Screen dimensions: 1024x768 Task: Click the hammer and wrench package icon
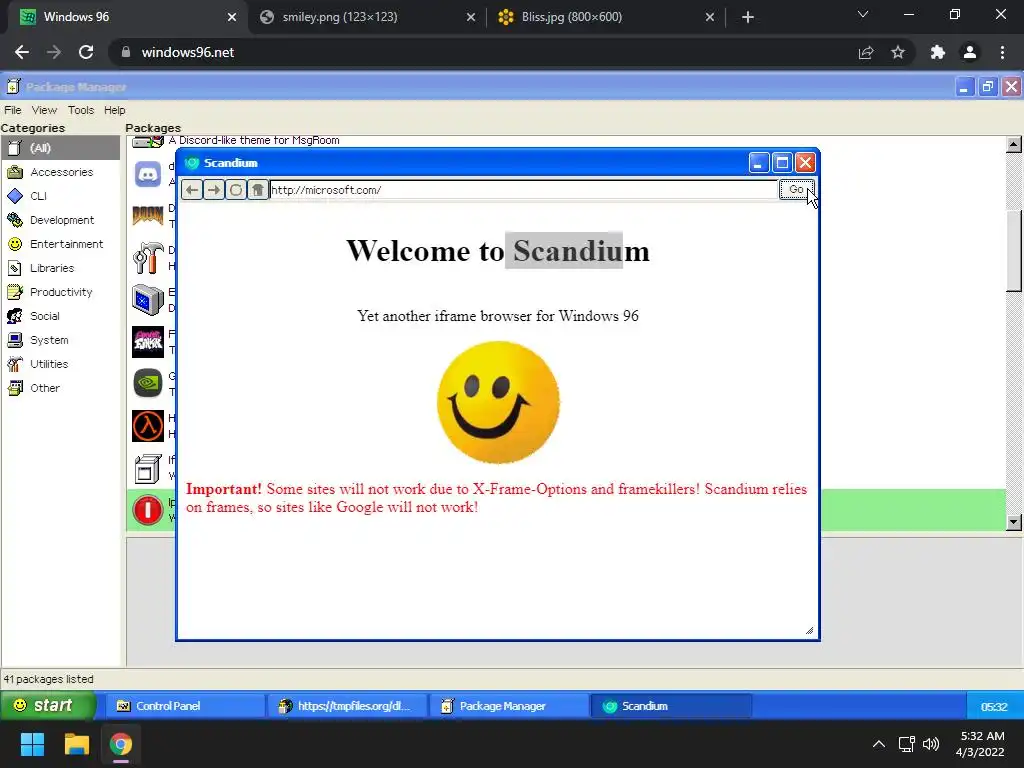click(148, 257)
